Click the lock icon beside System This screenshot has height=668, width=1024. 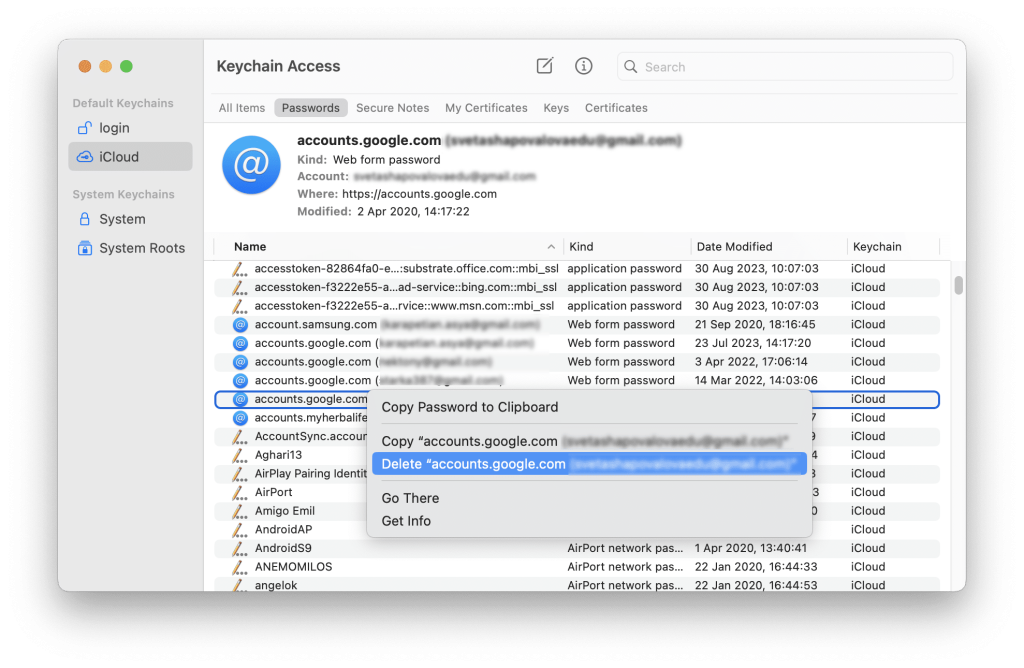coord(85,219)
